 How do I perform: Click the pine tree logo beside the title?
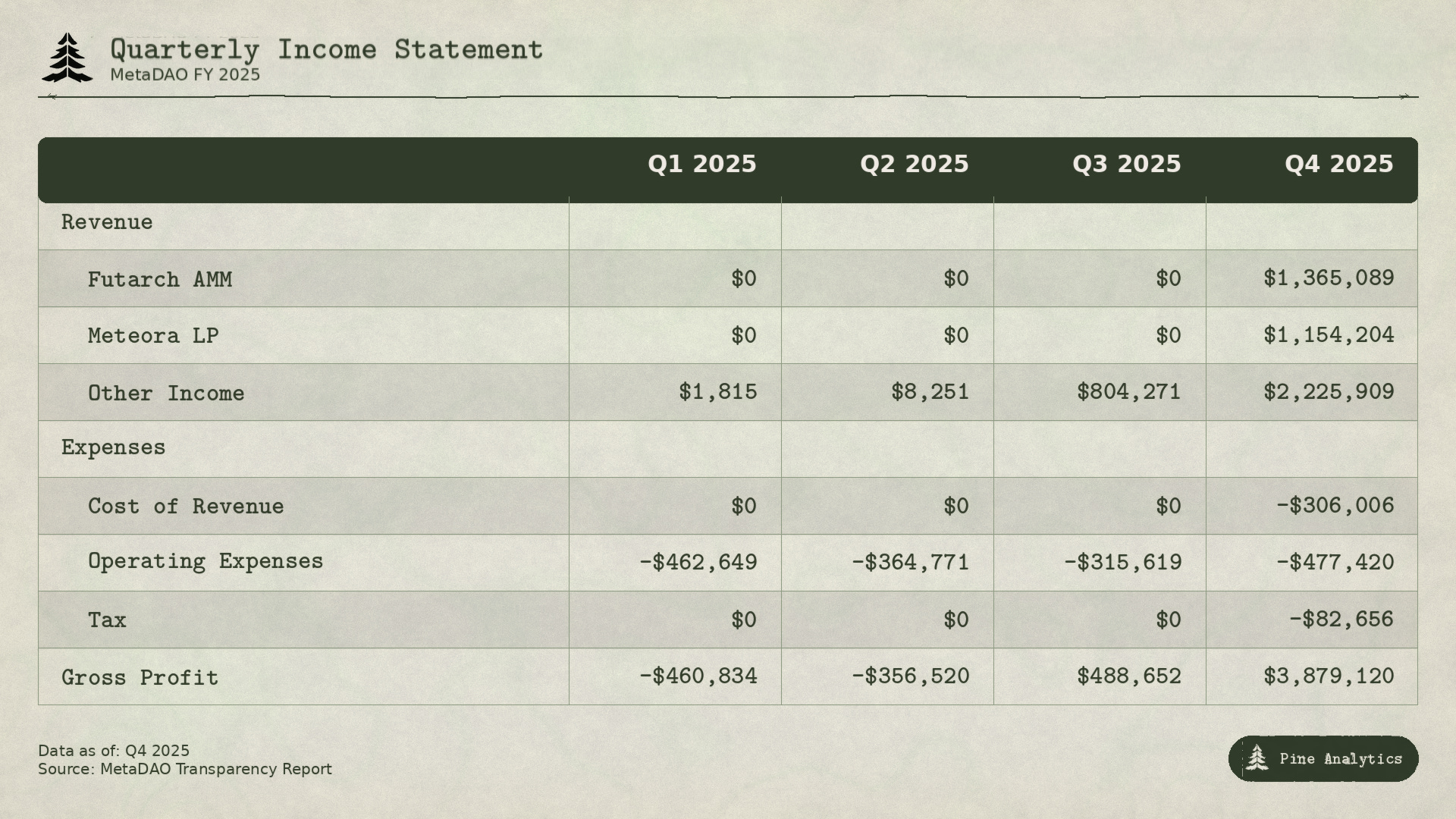tap(67, 58)
